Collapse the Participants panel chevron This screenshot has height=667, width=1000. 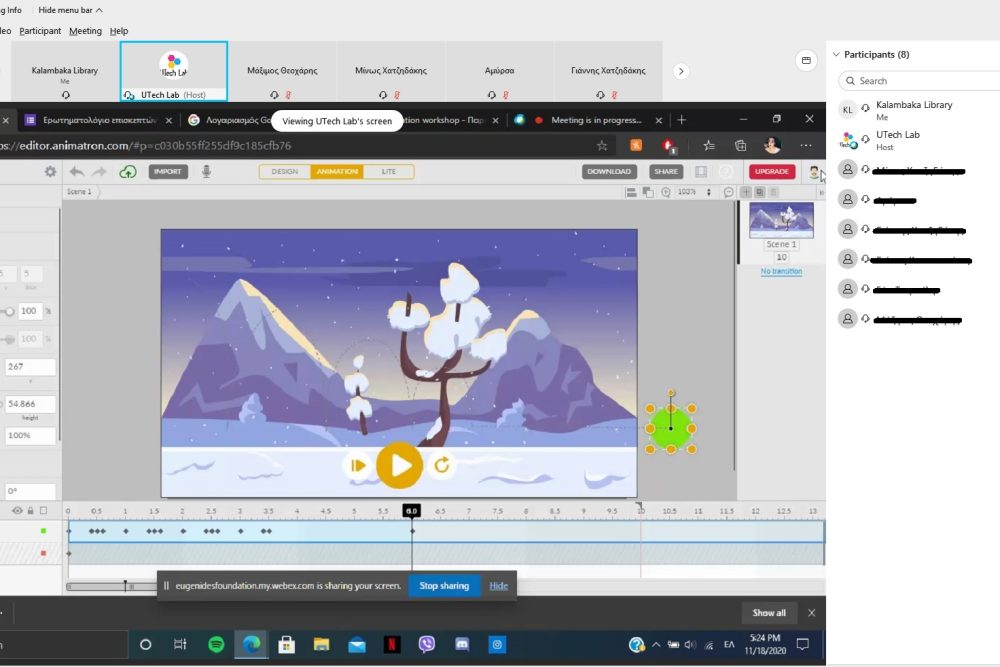[834, 54]
